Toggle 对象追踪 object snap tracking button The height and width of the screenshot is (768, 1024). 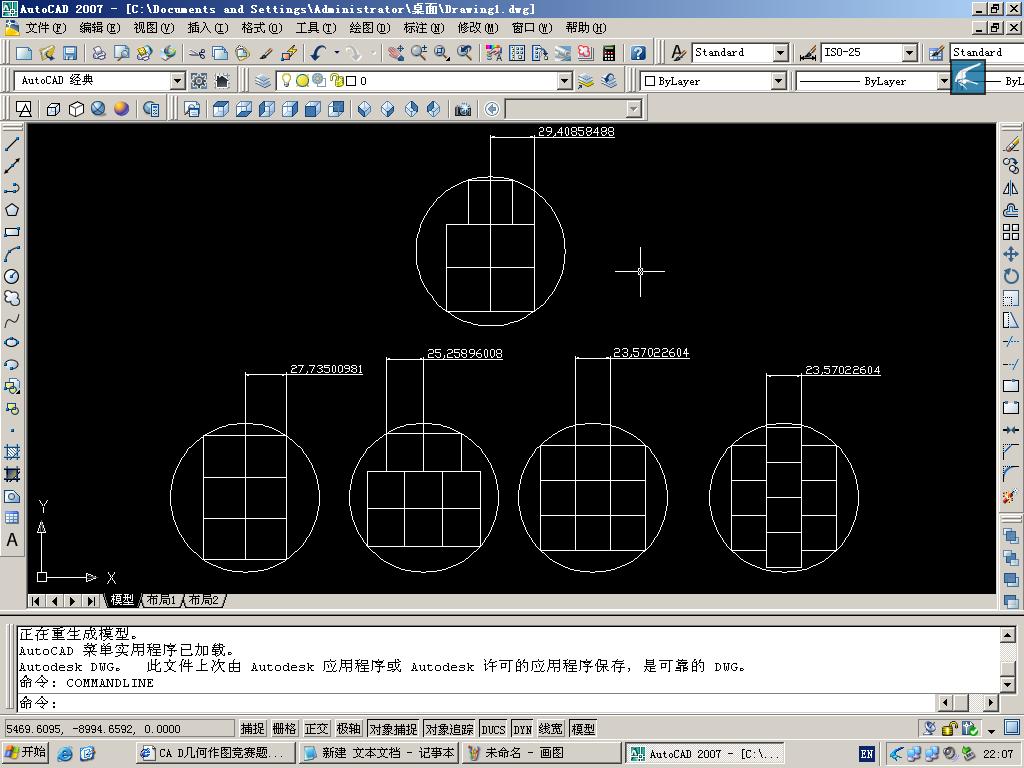pos(449,729)
